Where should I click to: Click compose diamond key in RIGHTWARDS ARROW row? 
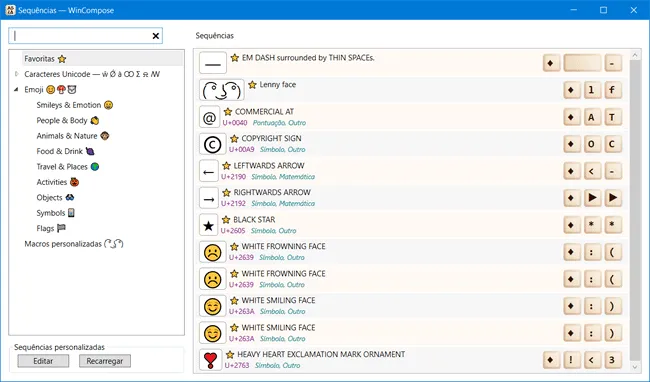pos(571,198)
